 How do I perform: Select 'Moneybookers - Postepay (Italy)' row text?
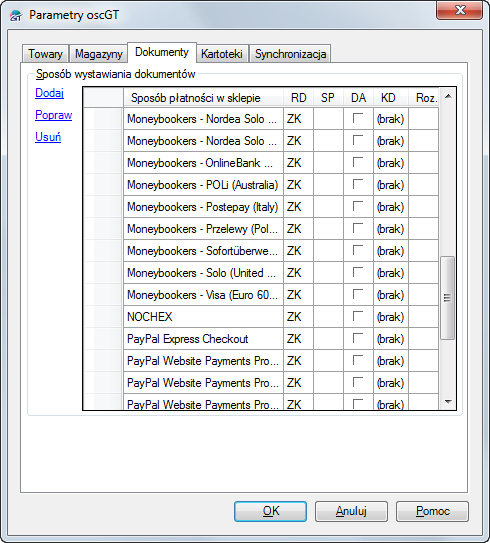point(203,207)
